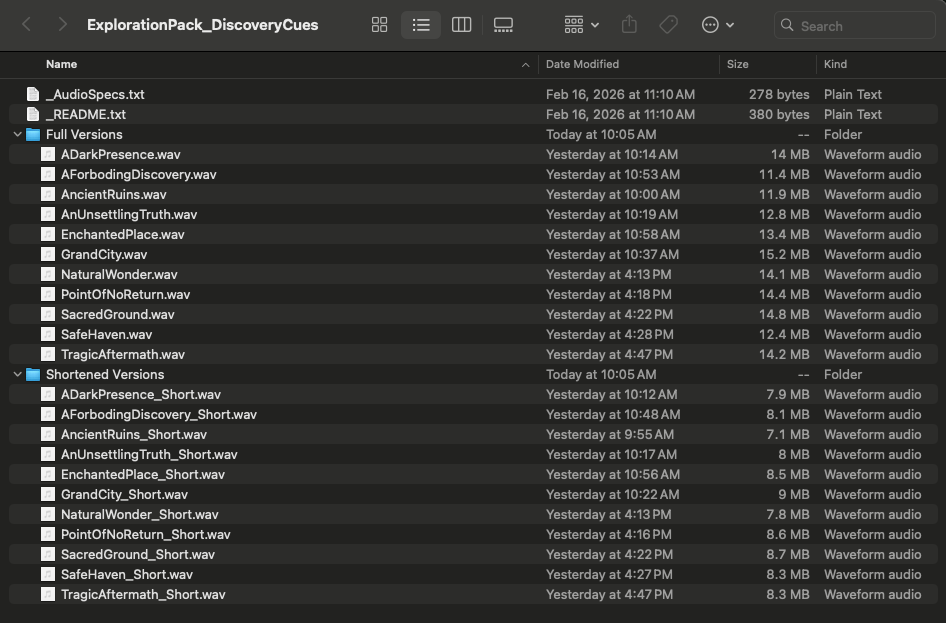The image size is (946, 623).
Task: Sort by the Name column header
Action: 62,64
